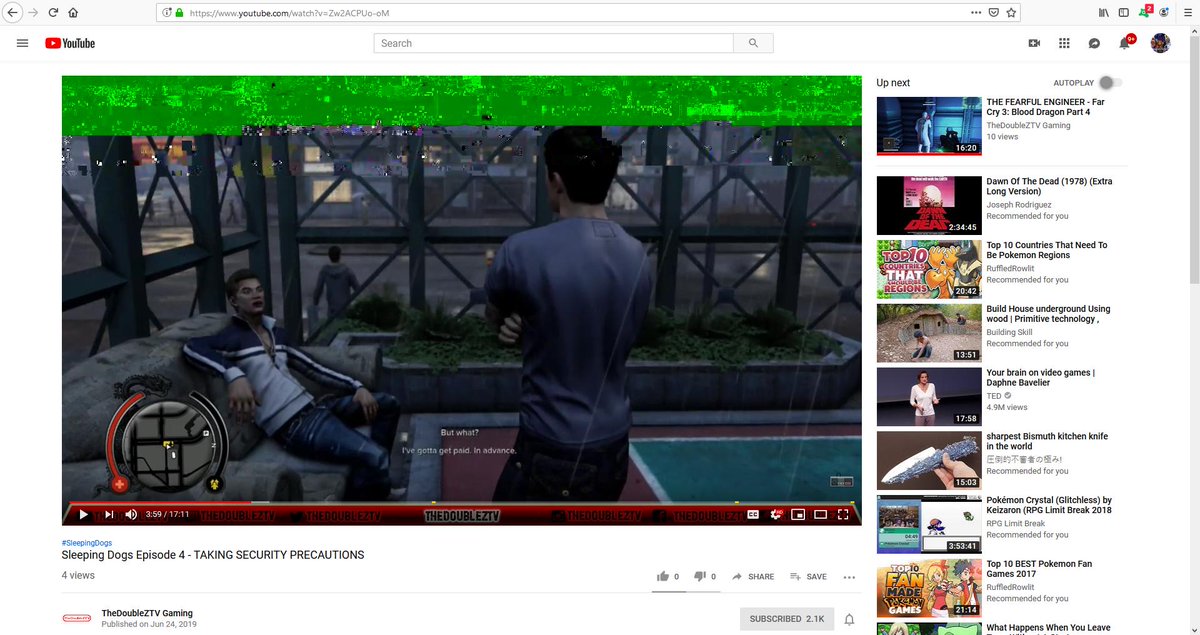Screen dimensions: 1200x635
Task: Click the SUBSCRIBED 2.1K button
Action: click(x=787, y=619)
